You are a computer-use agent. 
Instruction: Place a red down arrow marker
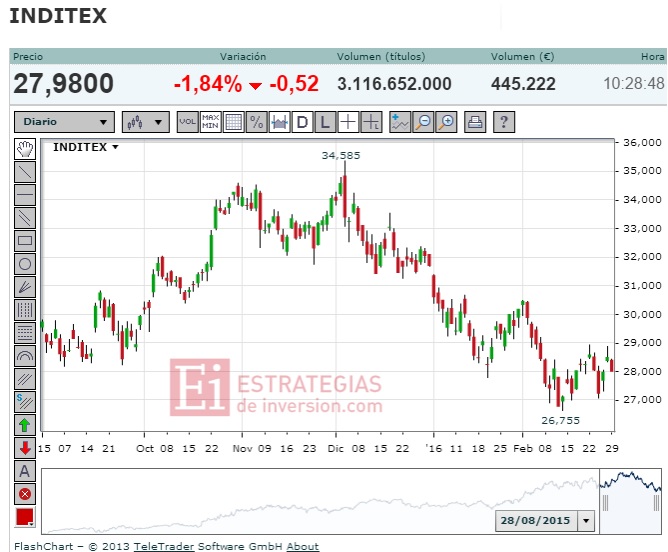click(x=25, y=448)
